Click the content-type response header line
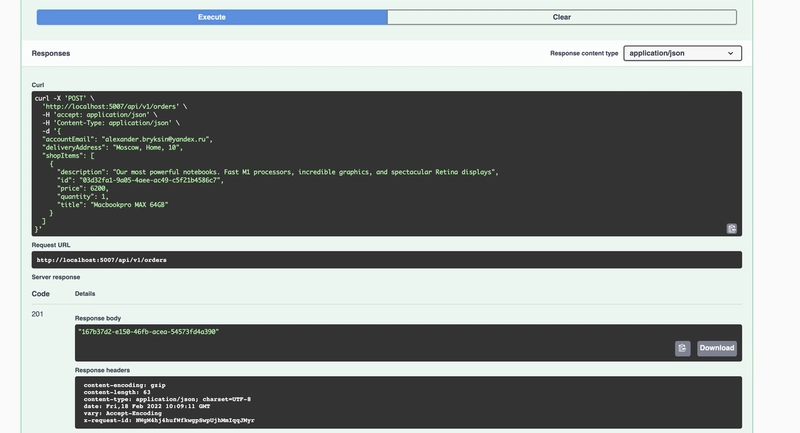The image size is (800, 433). tap(167, 399)
